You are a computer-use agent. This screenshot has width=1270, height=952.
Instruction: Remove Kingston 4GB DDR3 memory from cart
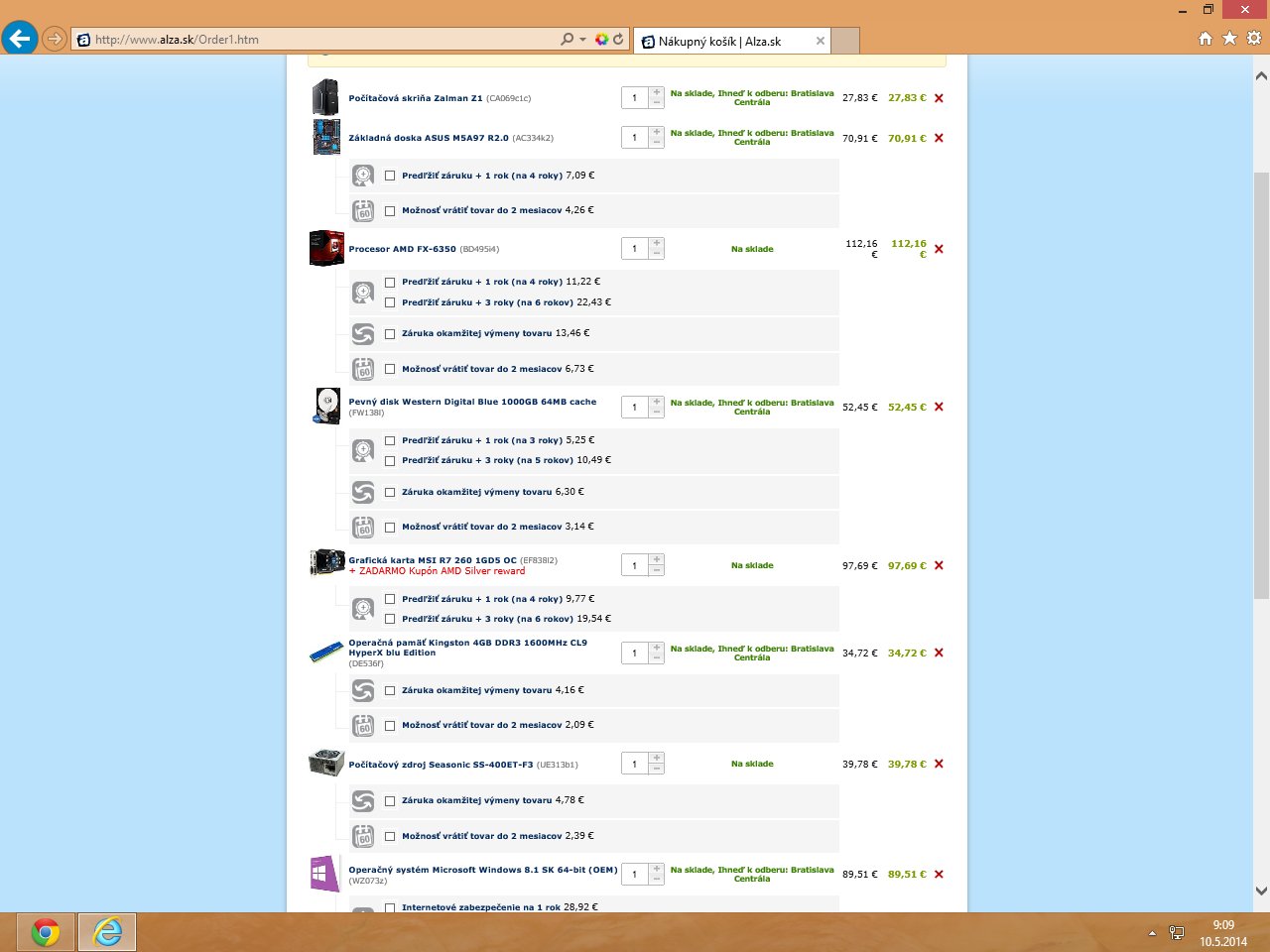click(939, 653)
